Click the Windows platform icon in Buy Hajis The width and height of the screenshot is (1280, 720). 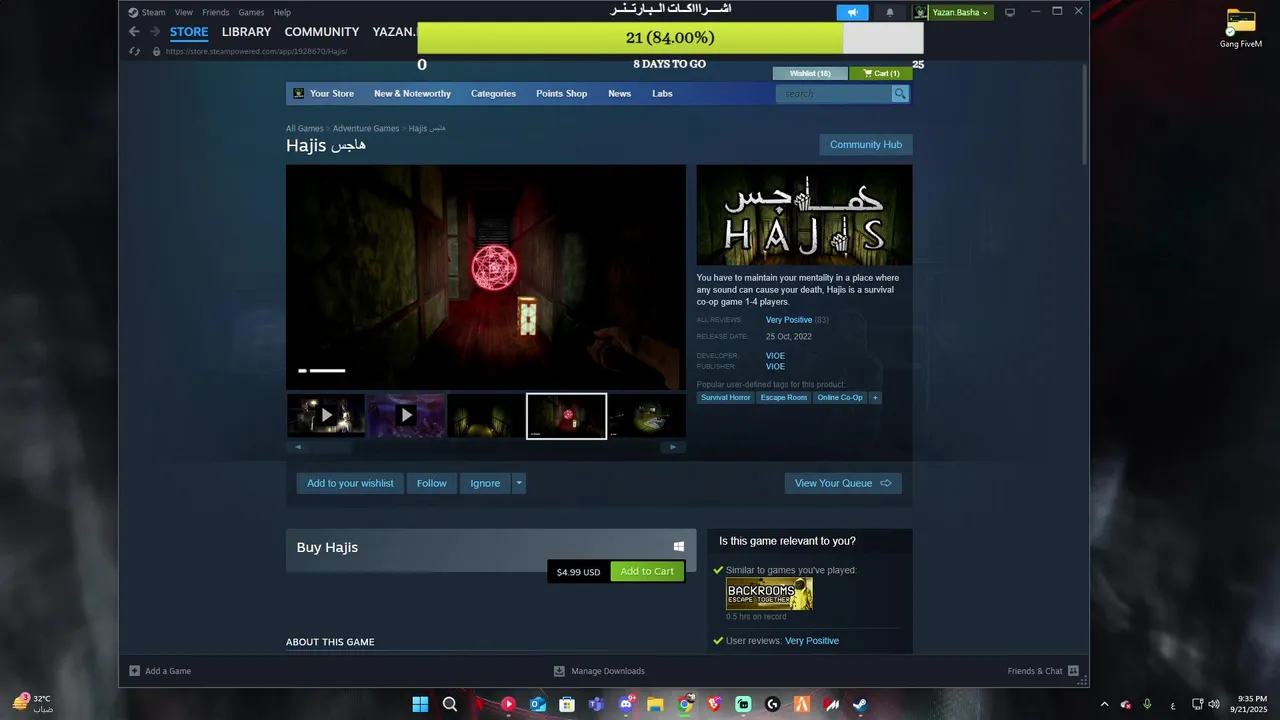coord(679,547)
